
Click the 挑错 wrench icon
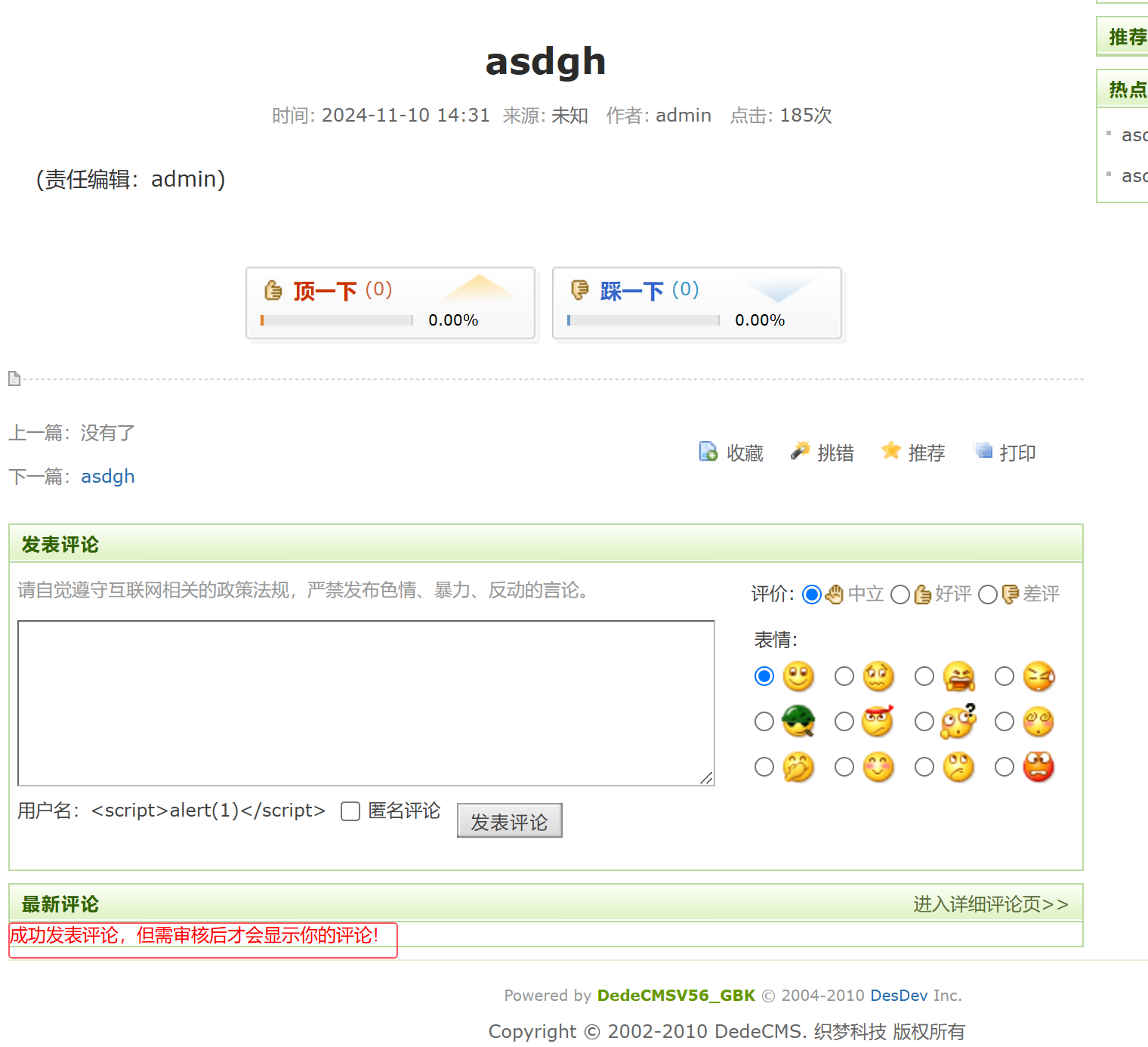[x=800, y=451]
